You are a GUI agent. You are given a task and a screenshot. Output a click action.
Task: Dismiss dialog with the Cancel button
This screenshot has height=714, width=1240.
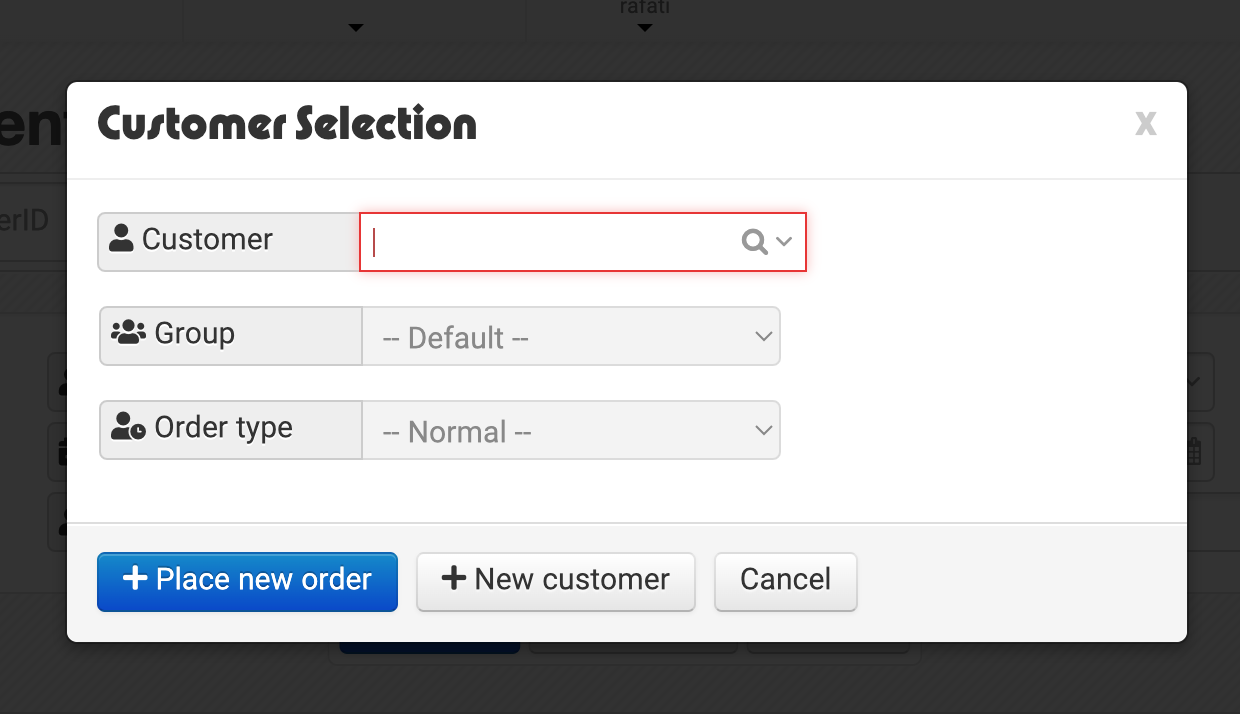click(x=786, y=581)
